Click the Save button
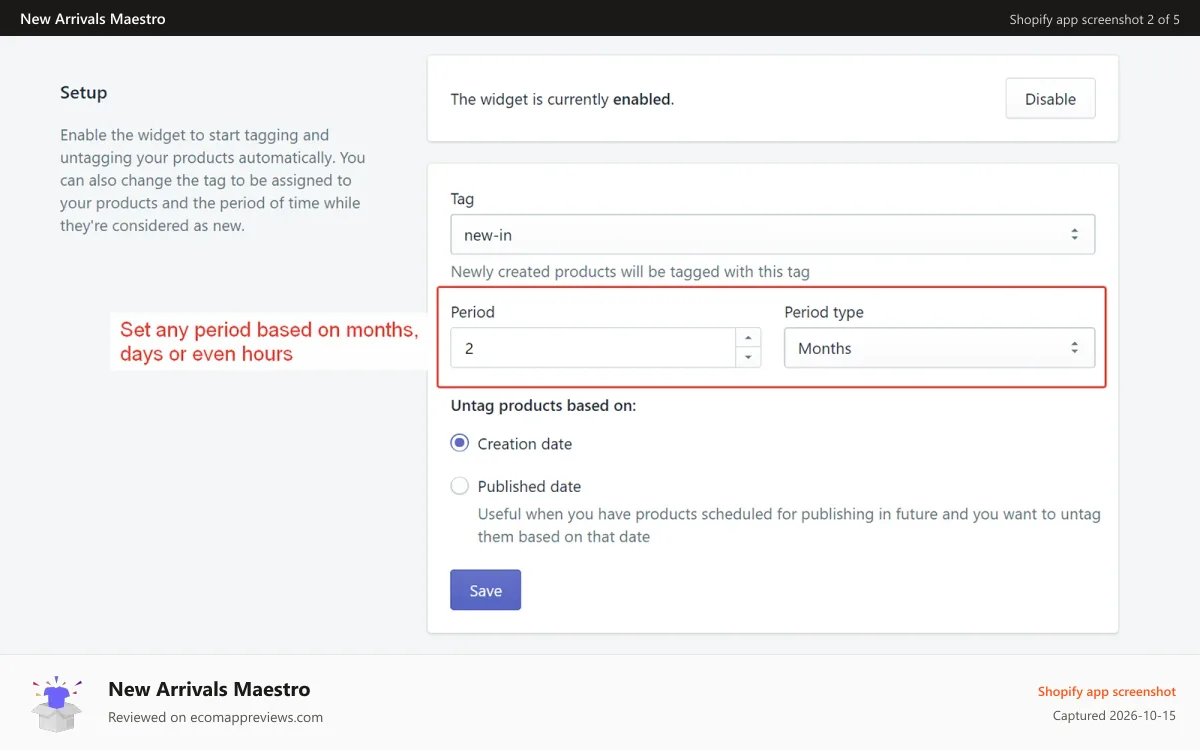The height and width of the screenshot is (750, 1200). click(485, 590)
